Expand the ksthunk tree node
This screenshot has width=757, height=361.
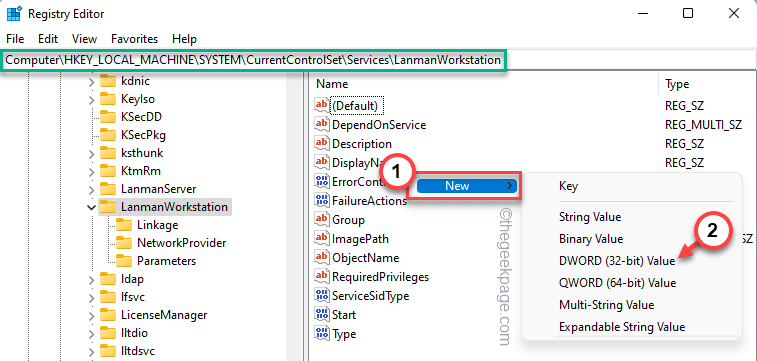91,154
